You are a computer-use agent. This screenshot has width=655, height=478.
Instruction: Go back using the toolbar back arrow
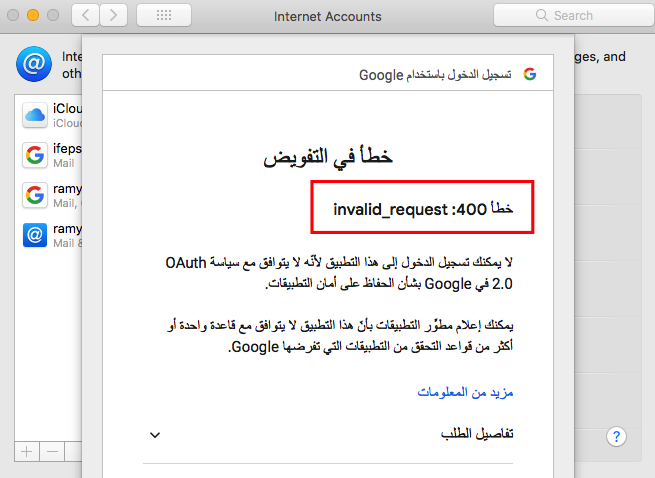point(85,15)
